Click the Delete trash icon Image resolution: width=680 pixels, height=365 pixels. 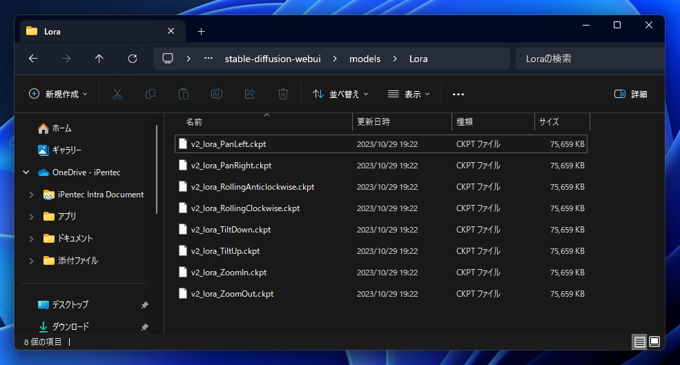pos(283,94)
